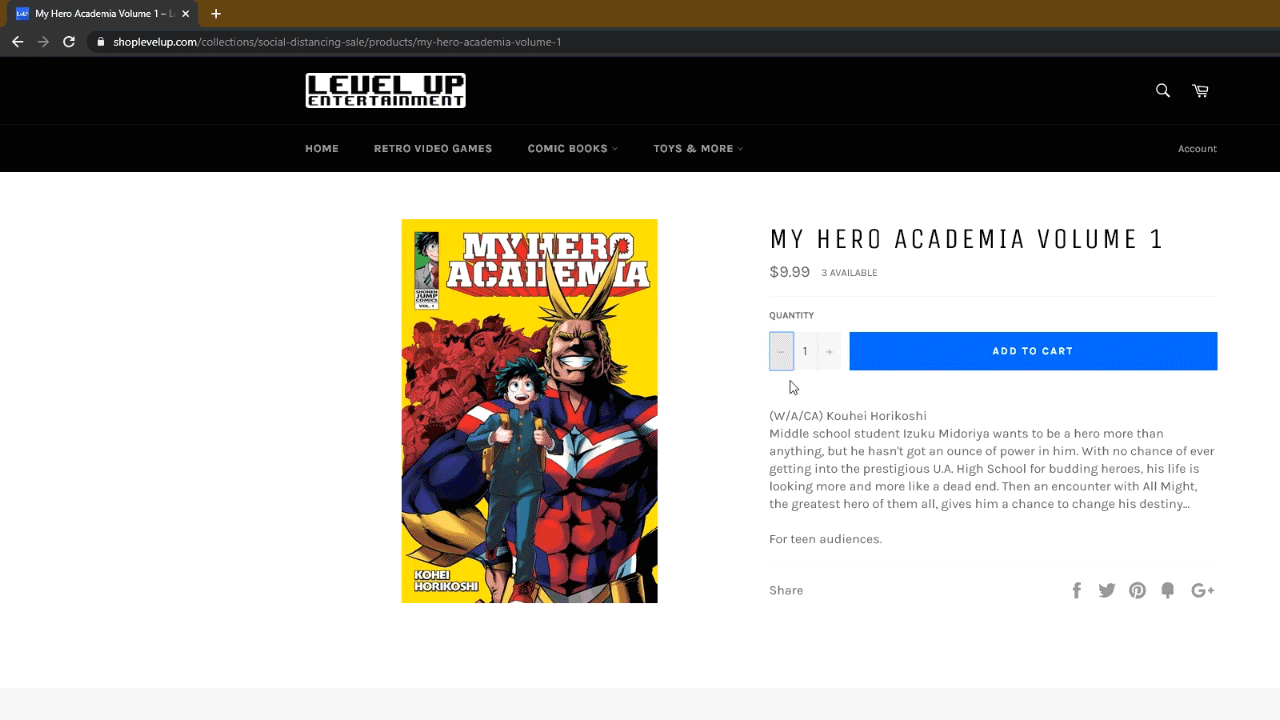Open the search icon in header
Image resolution: width=1280 pixels, height=720 pixels.
coord(1162,91)
